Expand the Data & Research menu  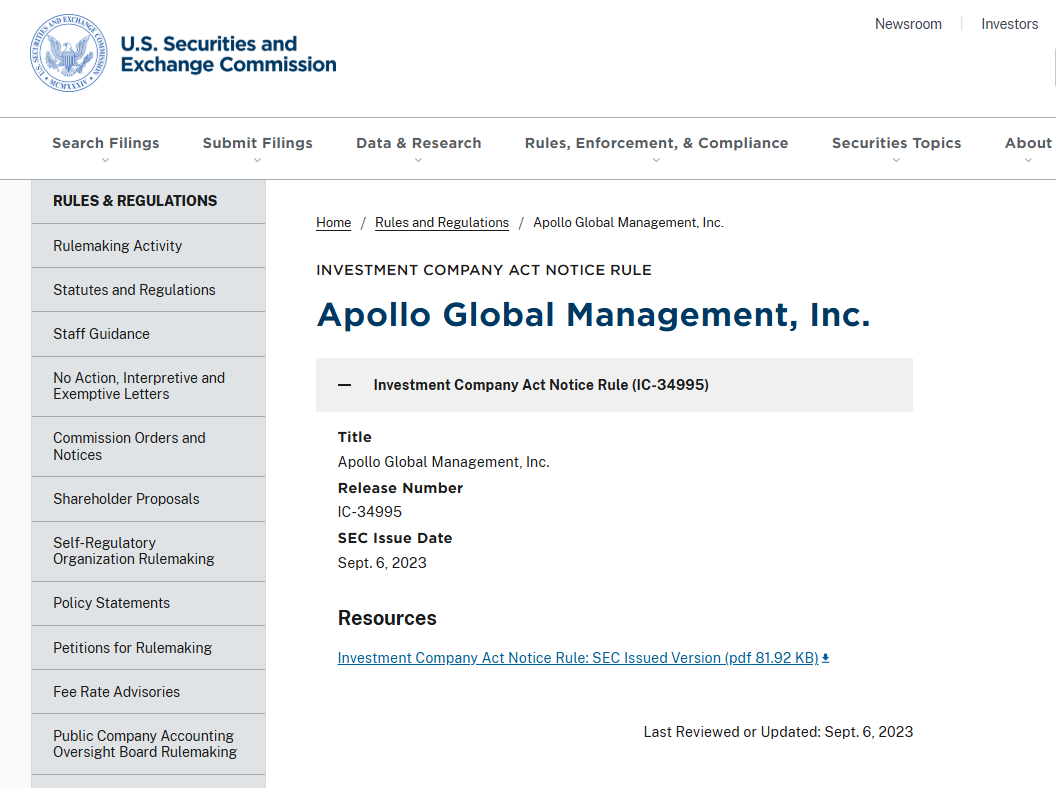point(418,144)
